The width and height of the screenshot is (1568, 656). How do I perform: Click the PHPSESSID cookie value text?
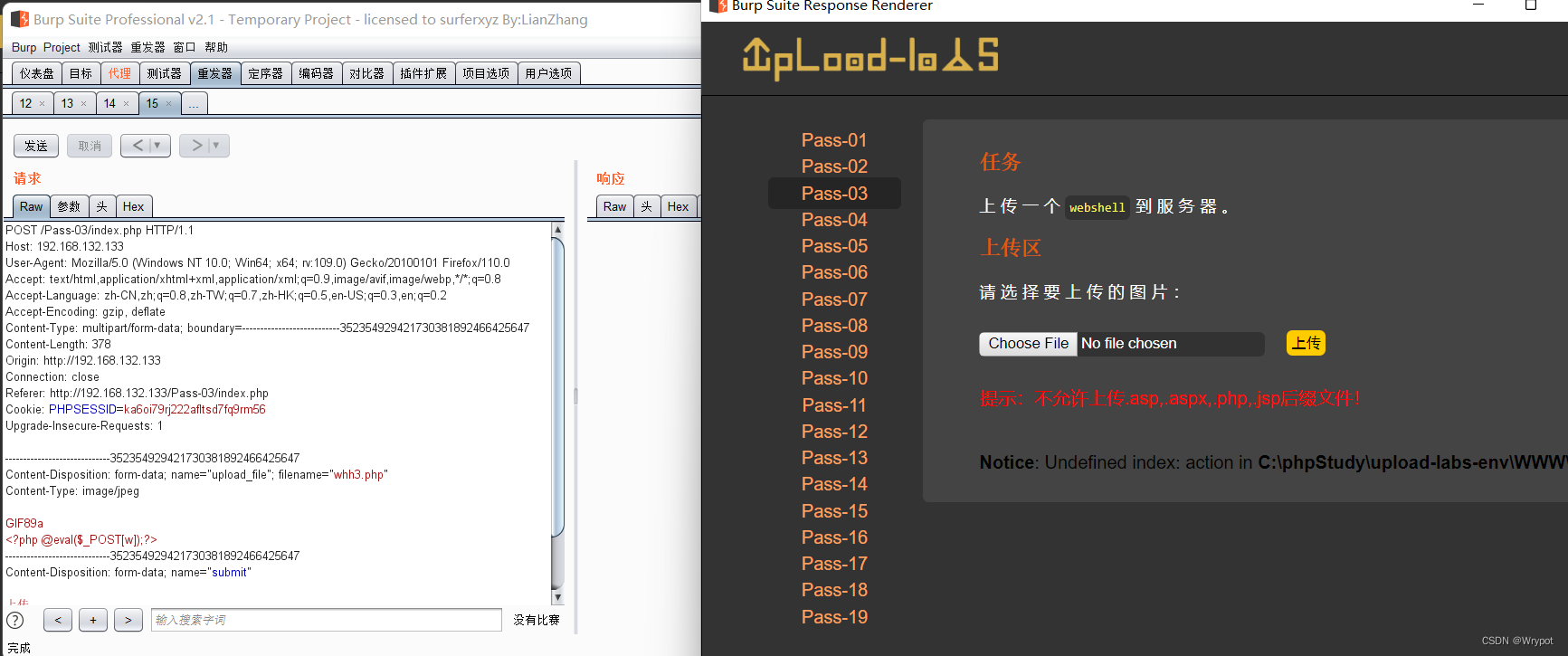tap(195, 410)
